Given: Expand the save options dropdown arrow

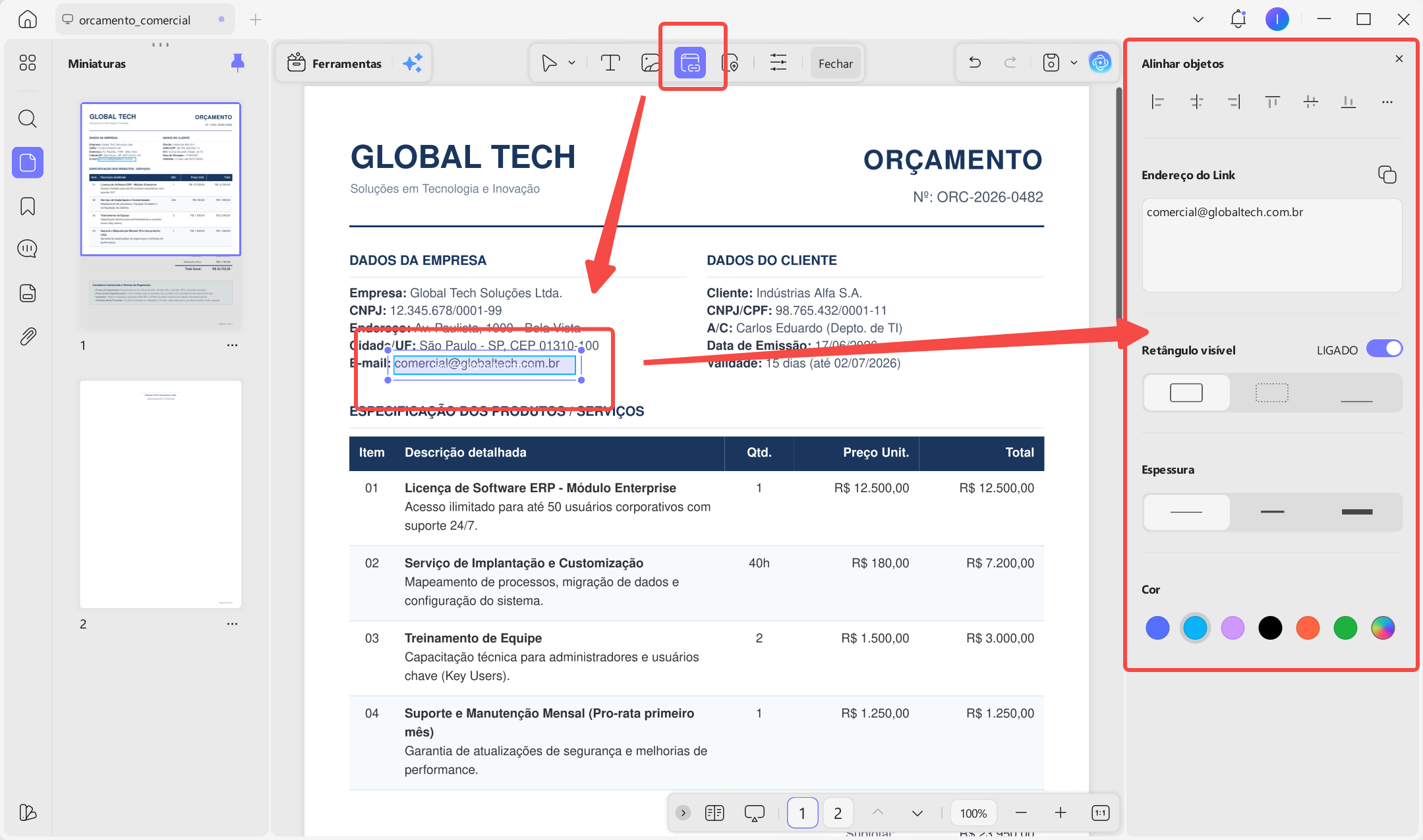Looking at the screenshot, I should pos(1074,63).
